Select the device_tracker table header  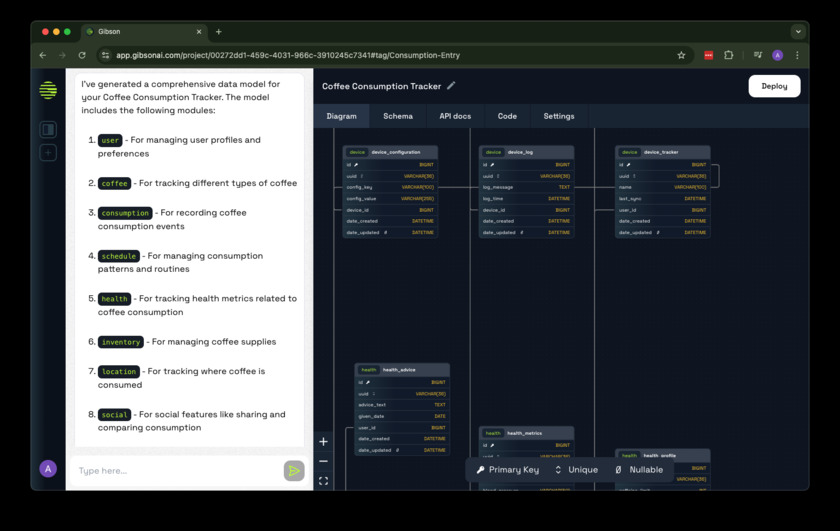click(662, 152)
